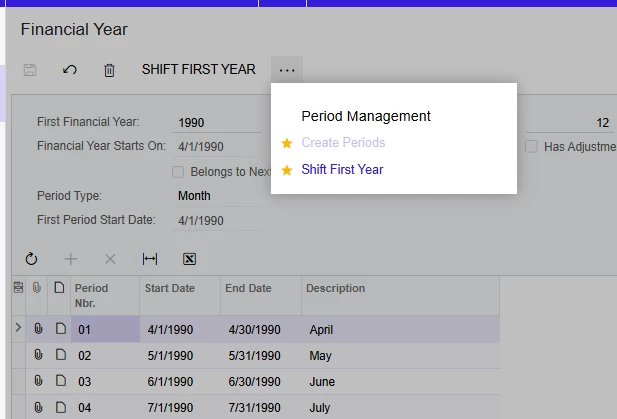Open the attachment paperclip for period 01

[x=39, y=329]
